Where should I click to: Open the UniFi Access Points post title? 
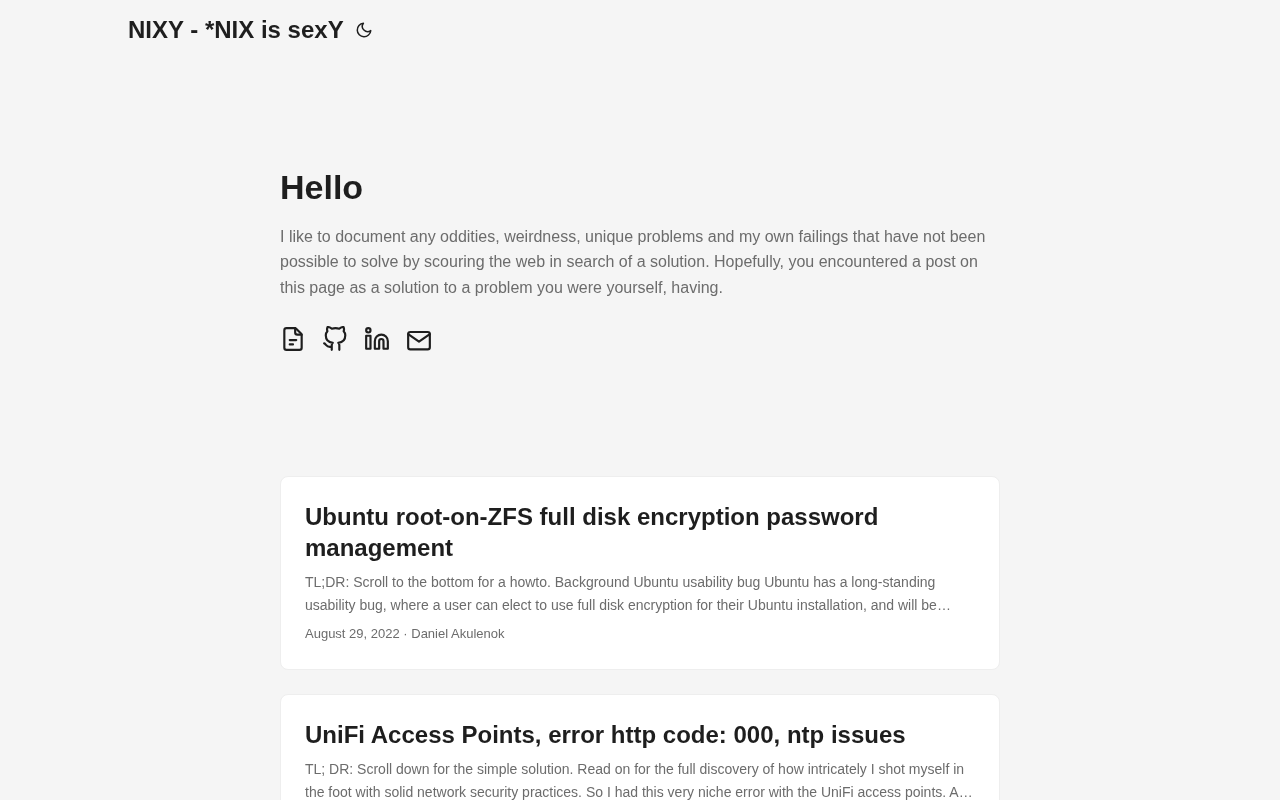tap(604, 735)
